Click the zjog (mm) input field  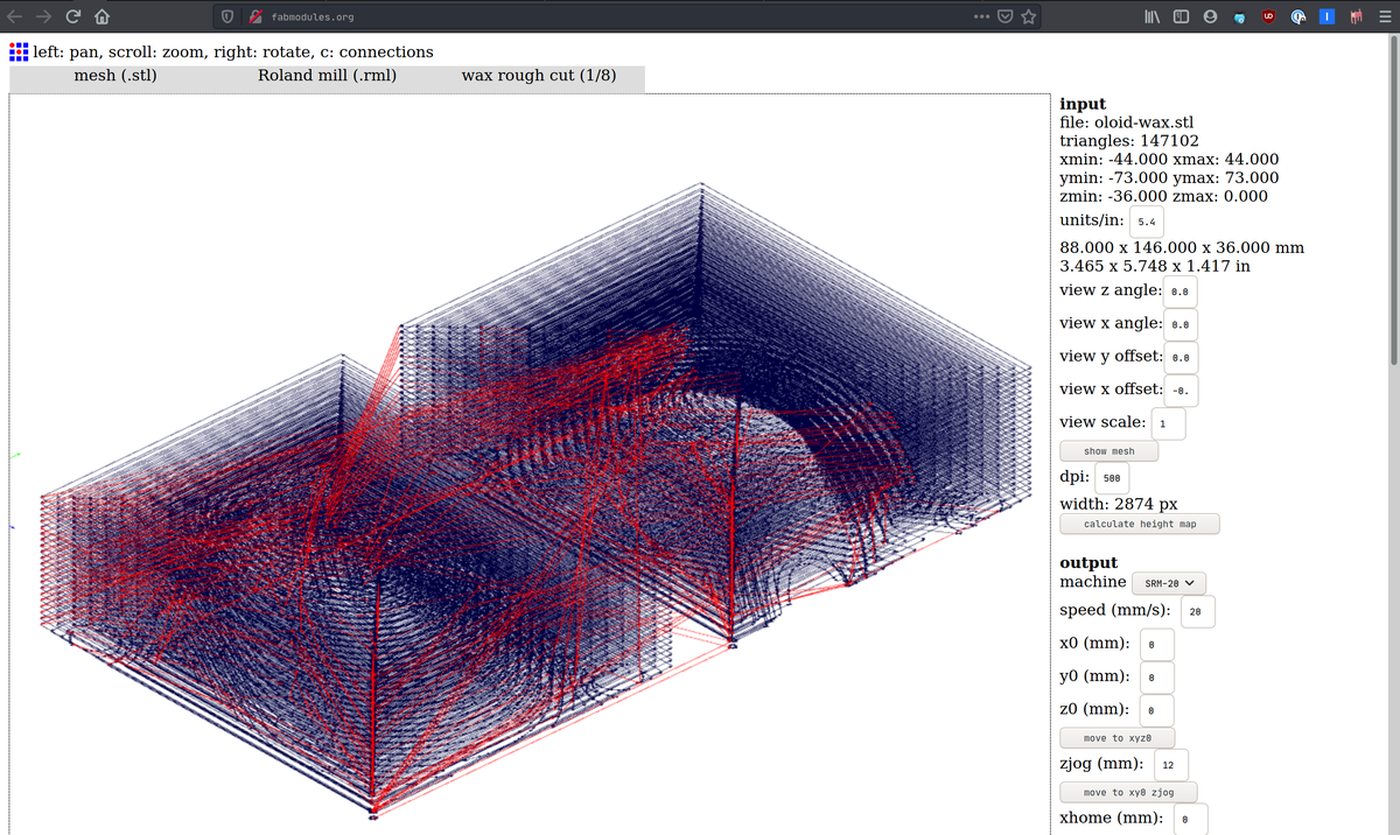[x=1170, y=765]
